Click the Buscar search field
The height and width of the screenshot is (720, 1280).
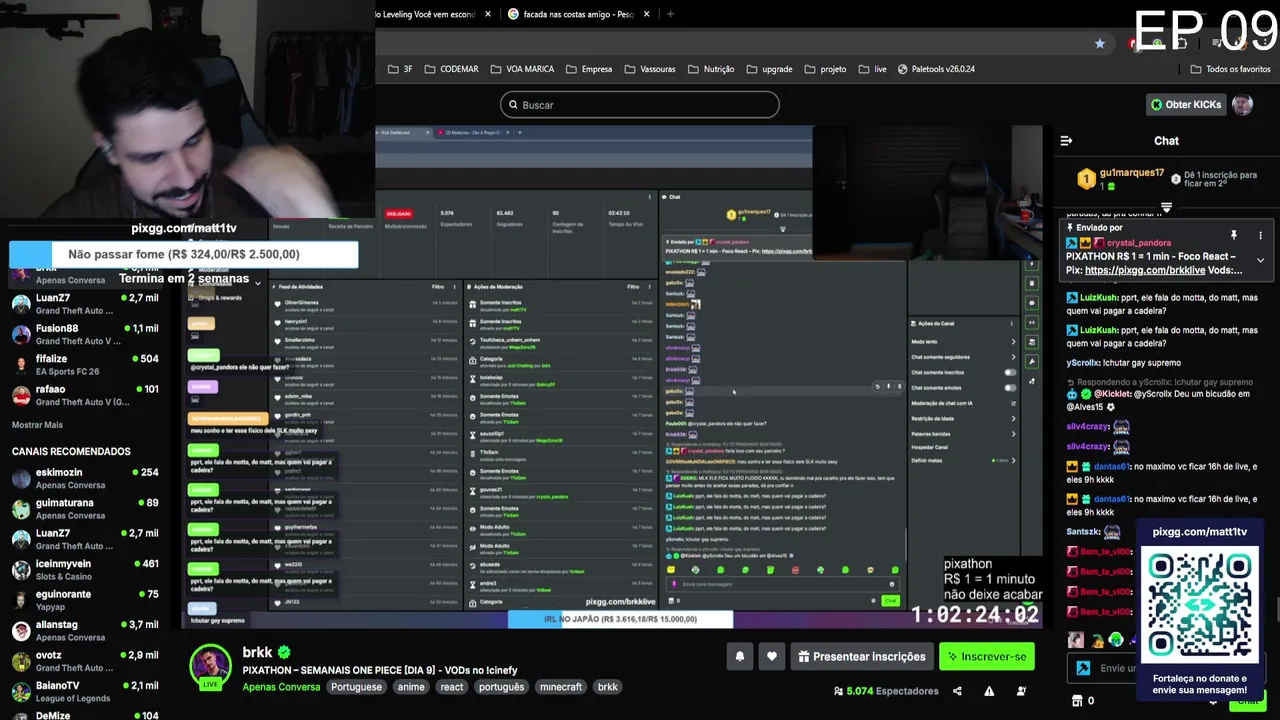[639, 104]
